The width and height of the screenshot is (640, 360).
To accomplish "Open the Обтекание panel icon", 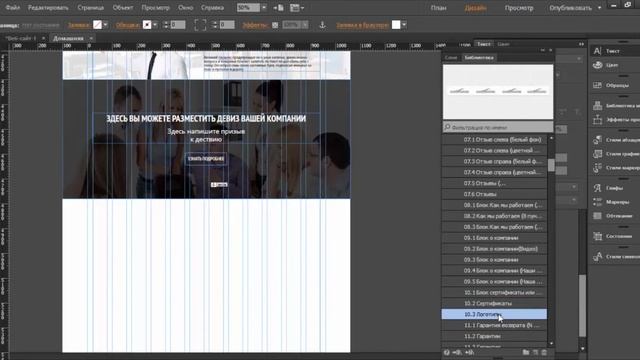I will click(x=598, y=216).
